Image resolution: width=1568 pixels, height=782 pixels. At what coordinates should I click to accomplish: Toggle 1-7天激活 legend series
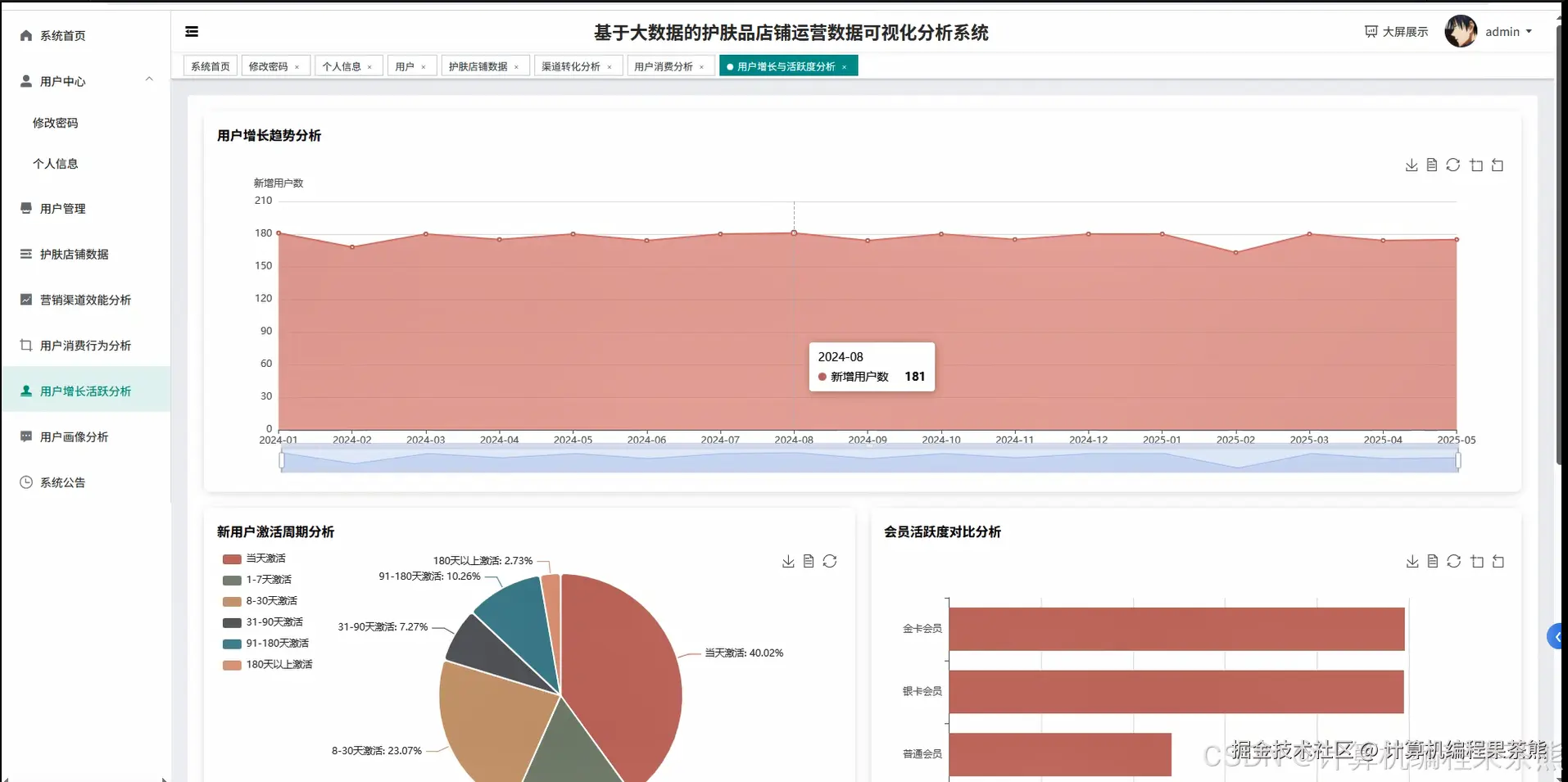tap(257, 580)
